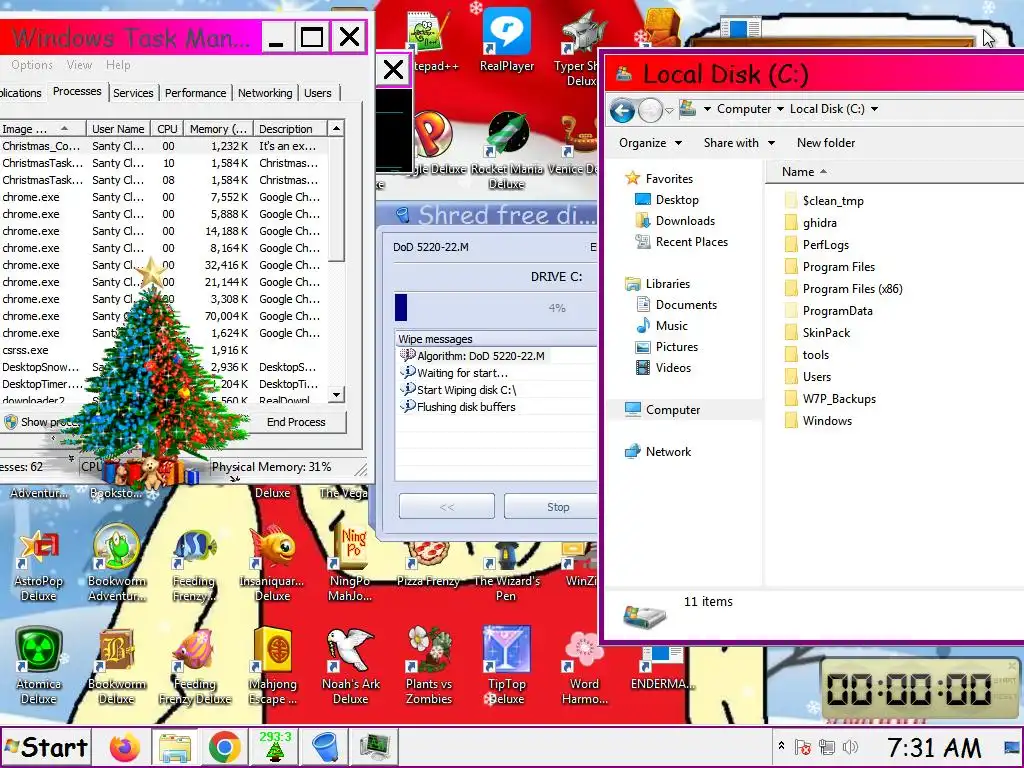The width and height of the screenshot is (1024, 768).
Task: Open Google Chrome taskbar icon
Action: [224, 747]
